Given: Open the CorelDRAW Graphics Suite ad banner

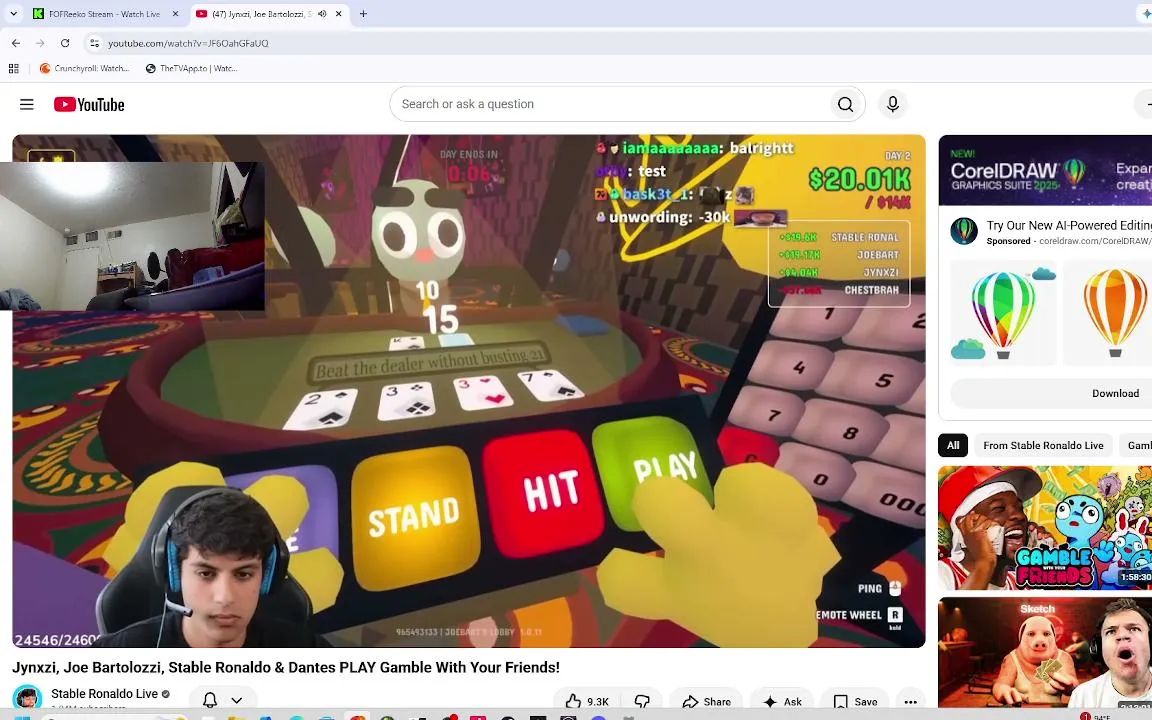Looking at the screenshot, I should pos(1045,170).
